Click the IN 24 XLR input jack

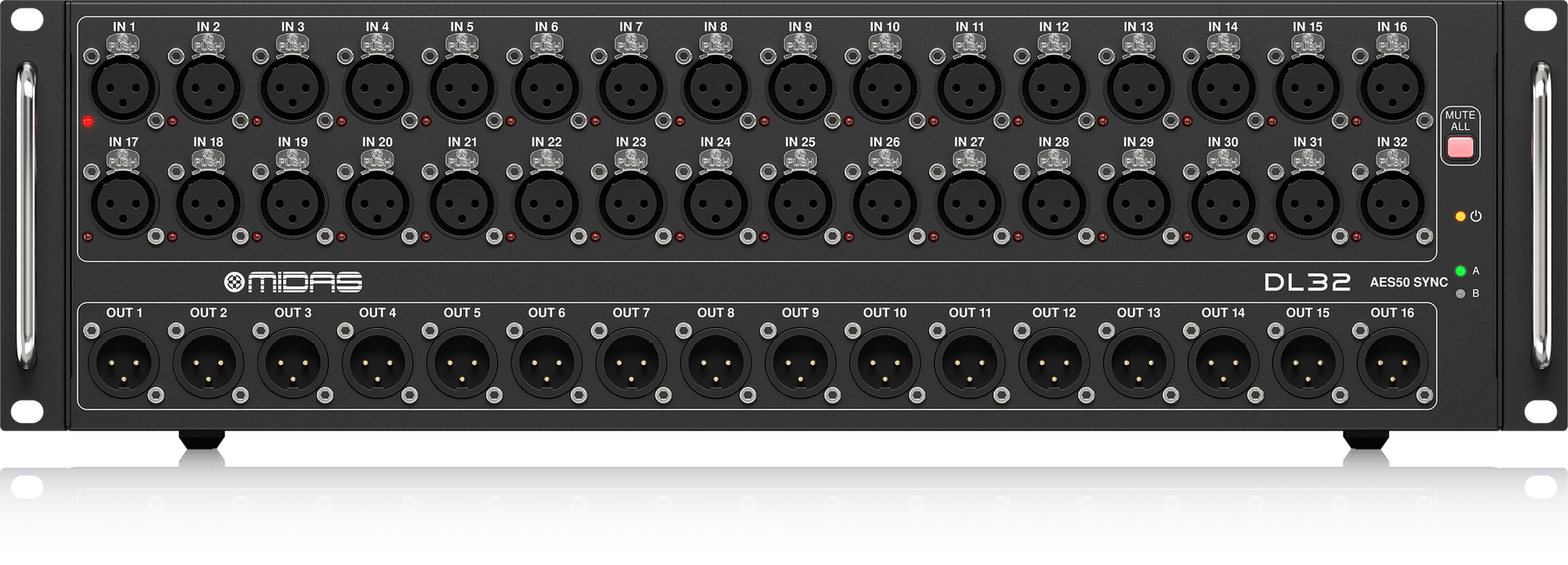coord(716,203)
